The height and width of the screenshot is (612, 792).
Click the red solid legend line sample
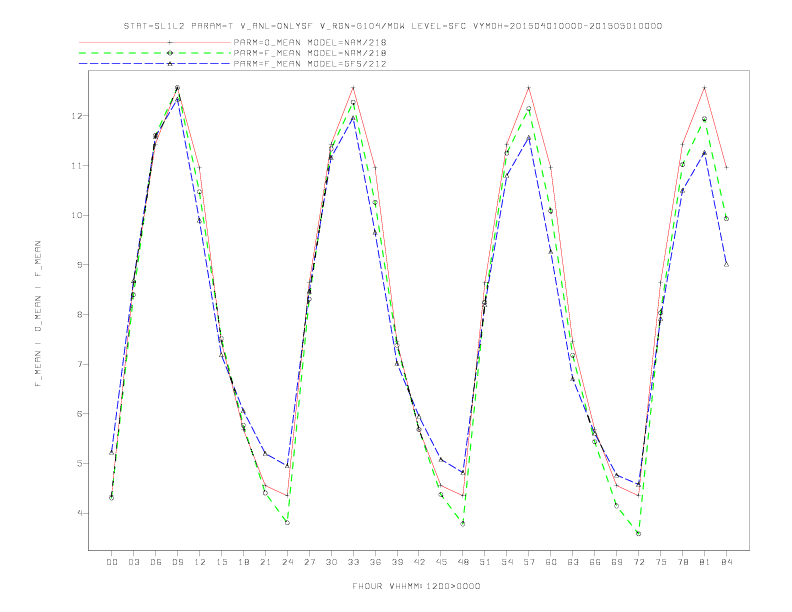(155, 42)
